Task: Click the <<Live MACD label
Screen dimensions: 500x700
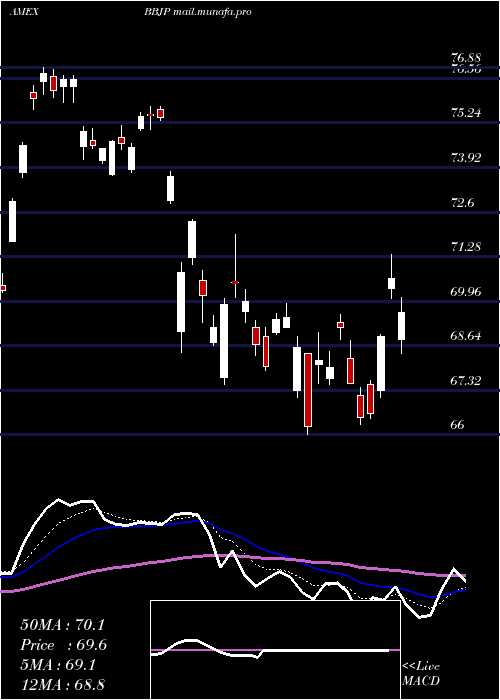Action: tap(421, 673)
